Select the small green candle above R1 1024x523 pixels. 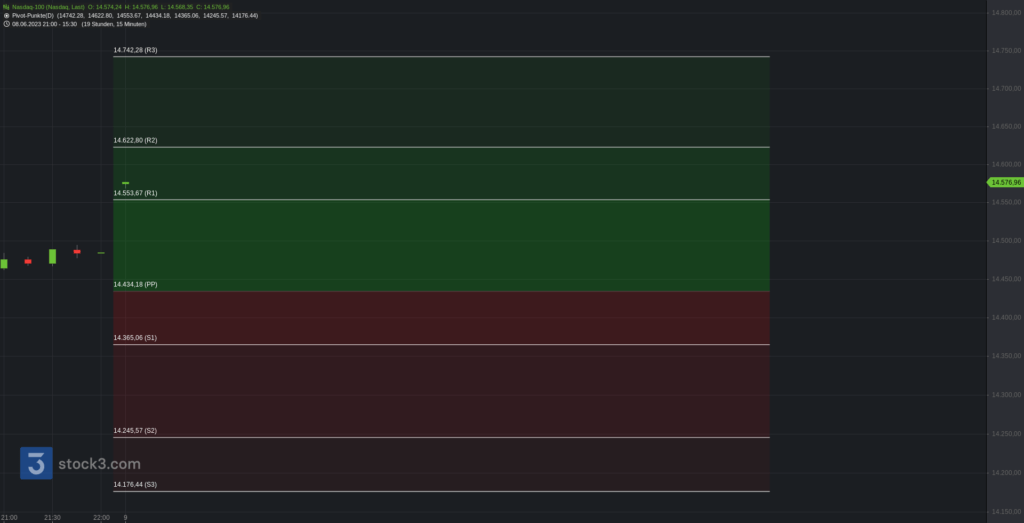pyautogui.click(x=125, y=183)
